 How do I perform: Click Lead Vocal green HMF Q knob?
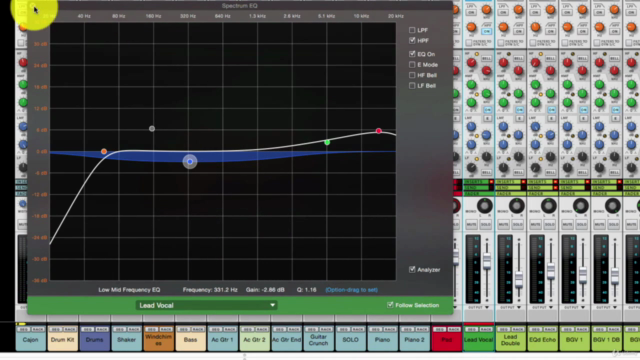coord(471,102)
